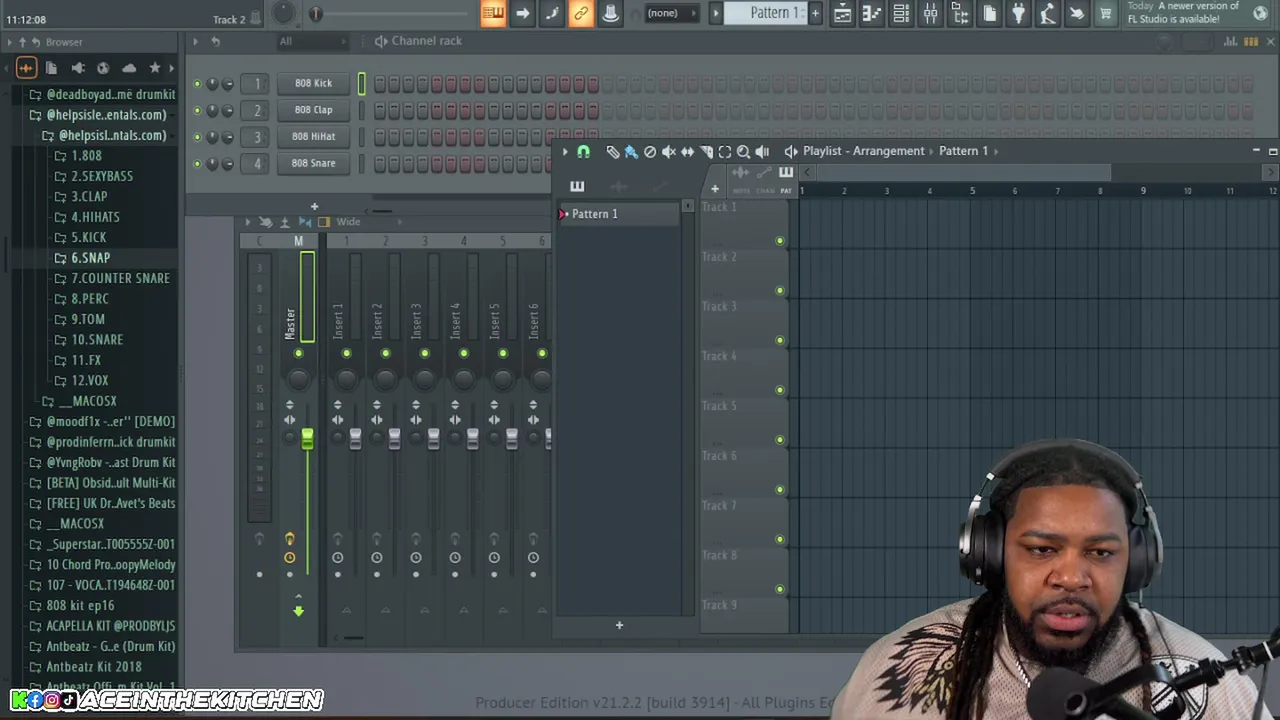Show patterns in picker via piano icon
This screenshot has width=1280, height=720.
577,186
